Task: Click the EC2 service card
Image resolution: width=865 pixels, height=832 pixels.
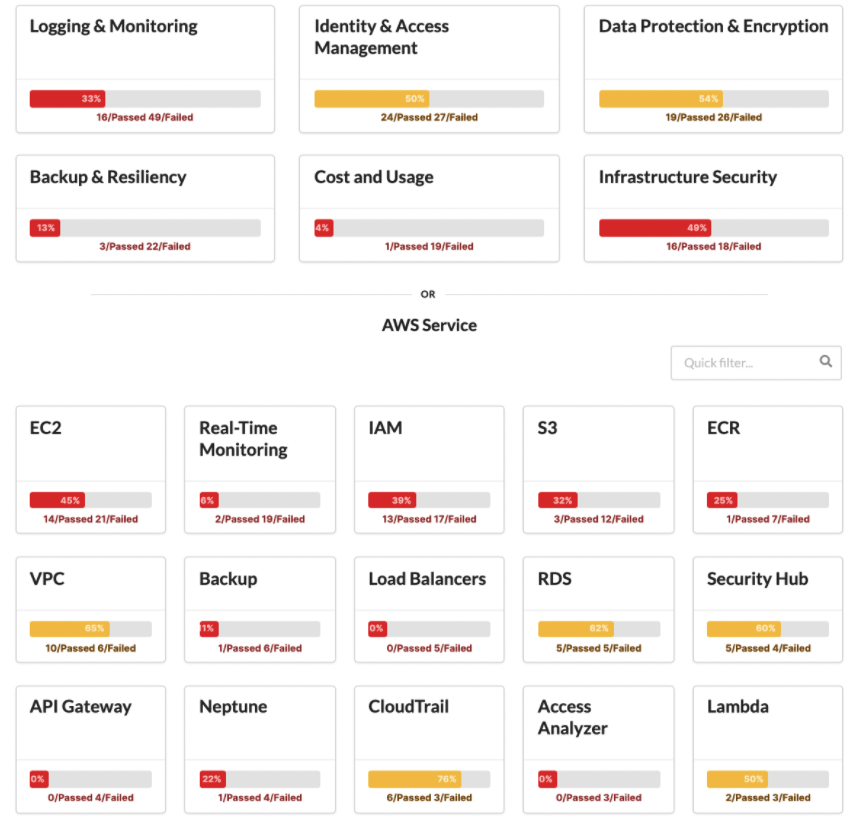Action: coord(91,469)
